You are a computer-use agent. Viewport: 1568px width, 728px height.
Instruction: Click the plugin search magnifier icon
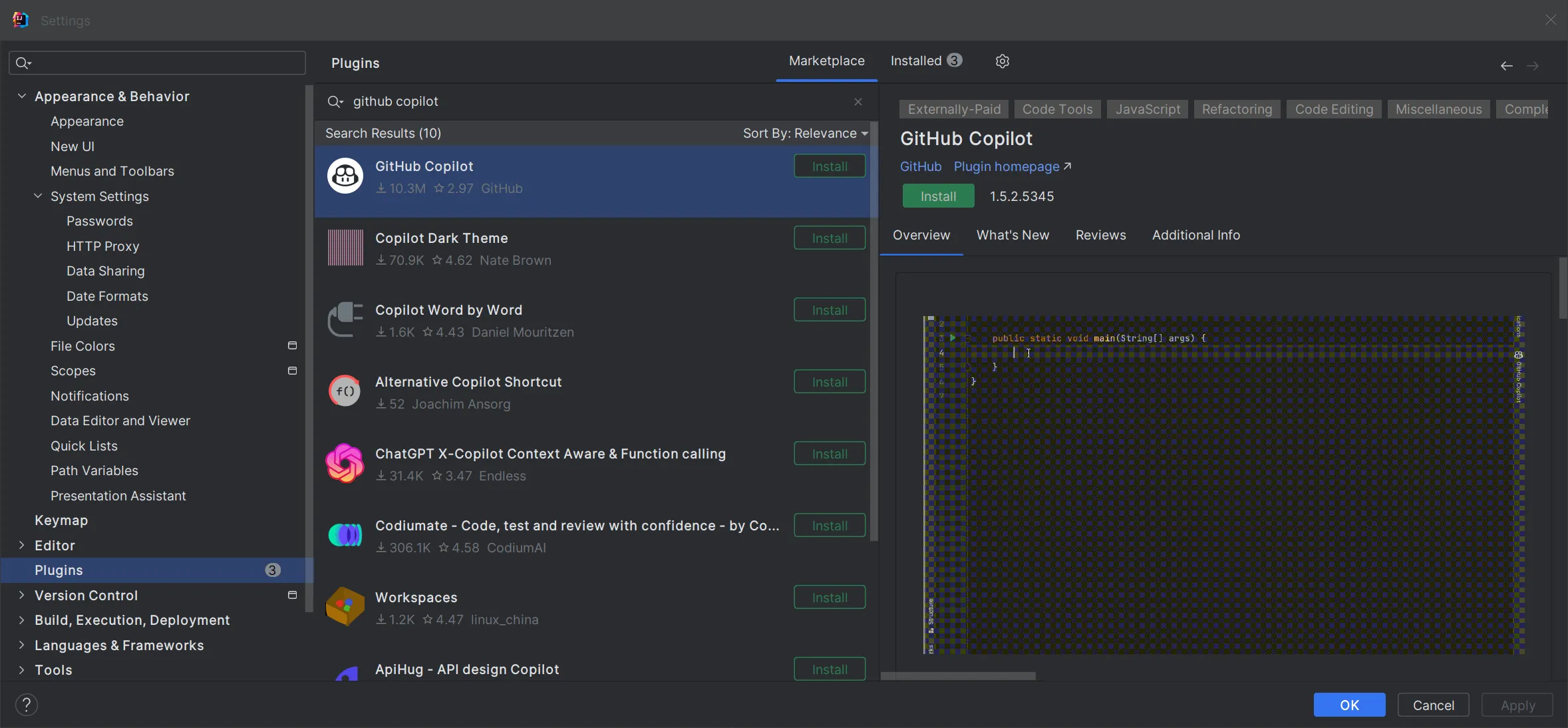[x=335, y=102]
